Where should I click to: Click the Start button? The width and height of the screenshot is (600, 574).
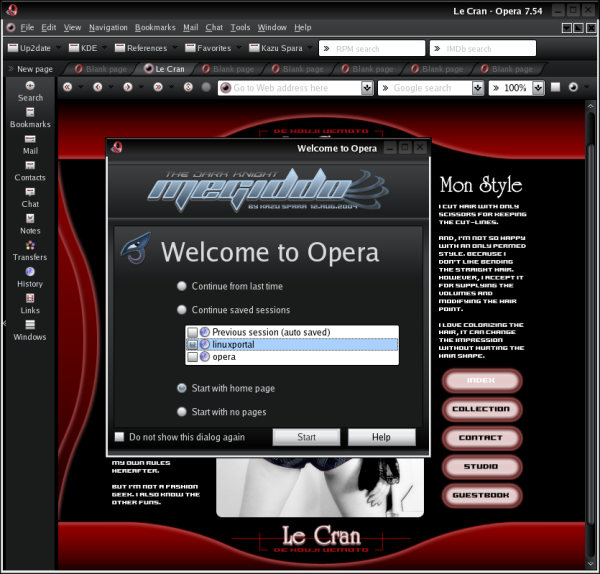click(x=307, y=437)
